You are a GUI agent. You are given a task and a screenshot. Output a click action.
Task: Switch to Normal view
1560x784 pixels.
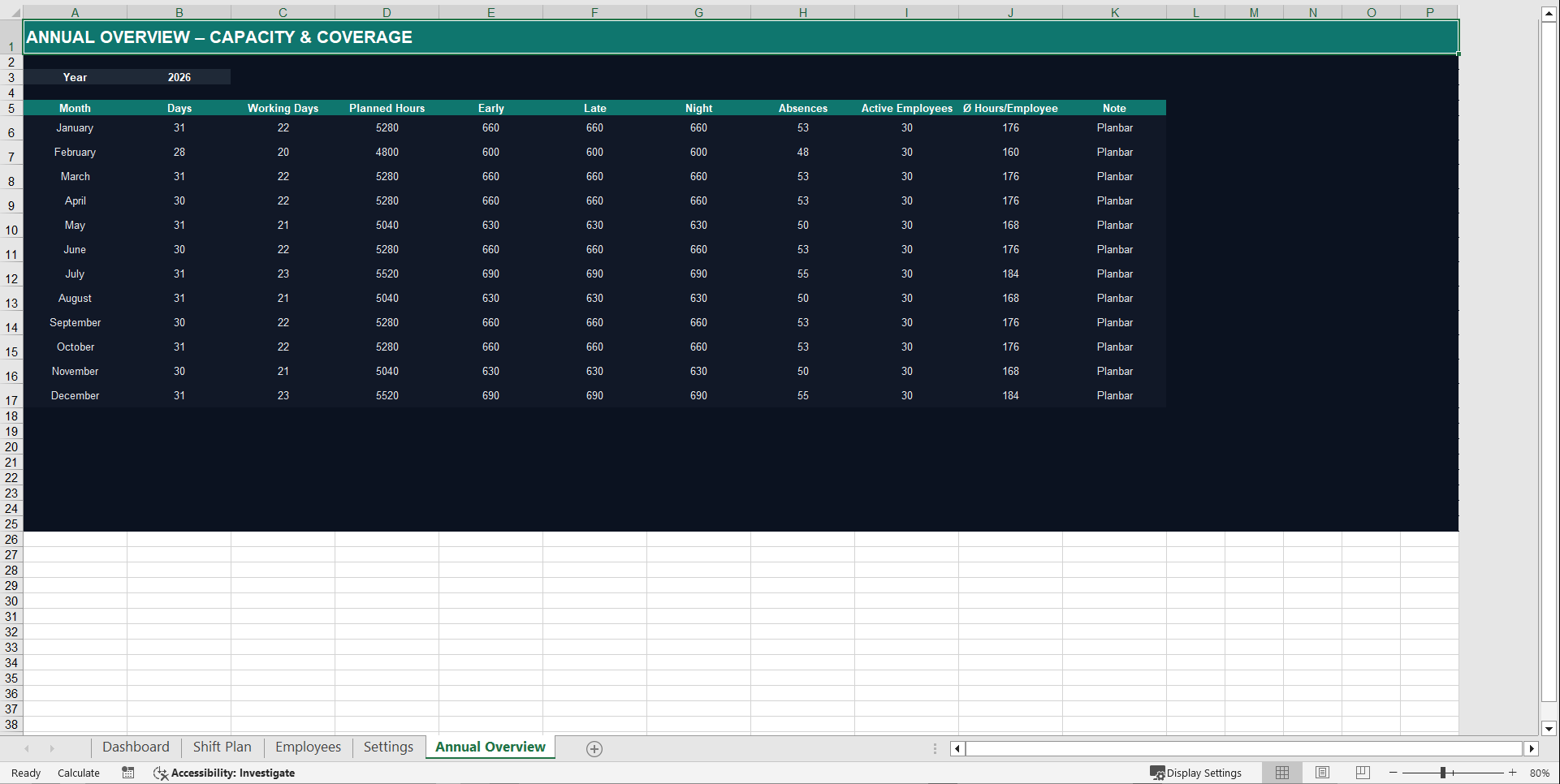(x=1282, y=773)
